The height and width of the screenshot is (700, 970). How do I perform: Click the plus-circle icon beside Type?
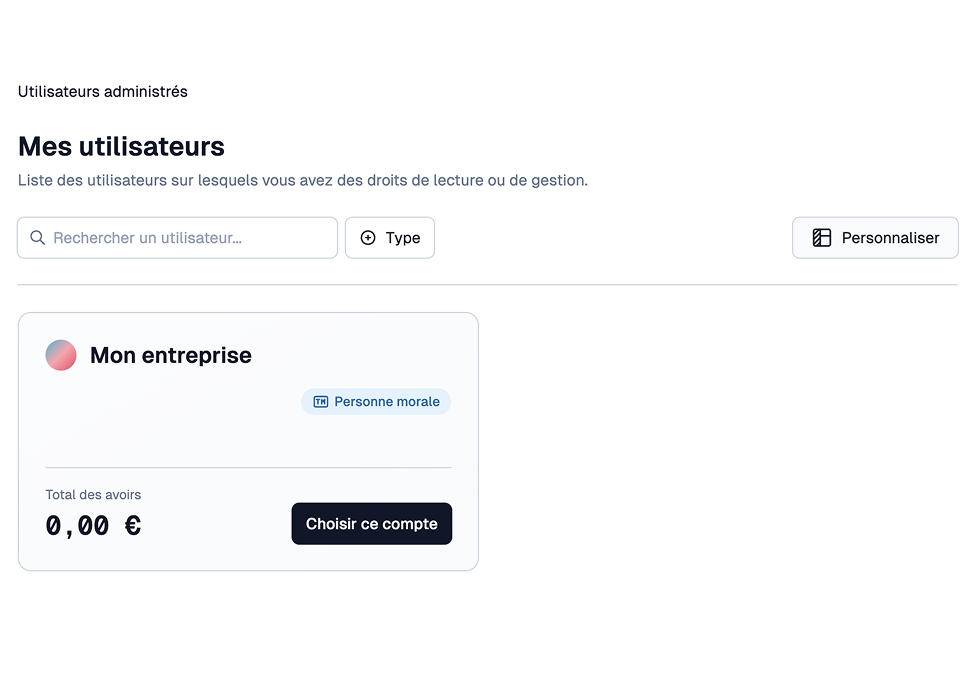click(x=368, y=238)
